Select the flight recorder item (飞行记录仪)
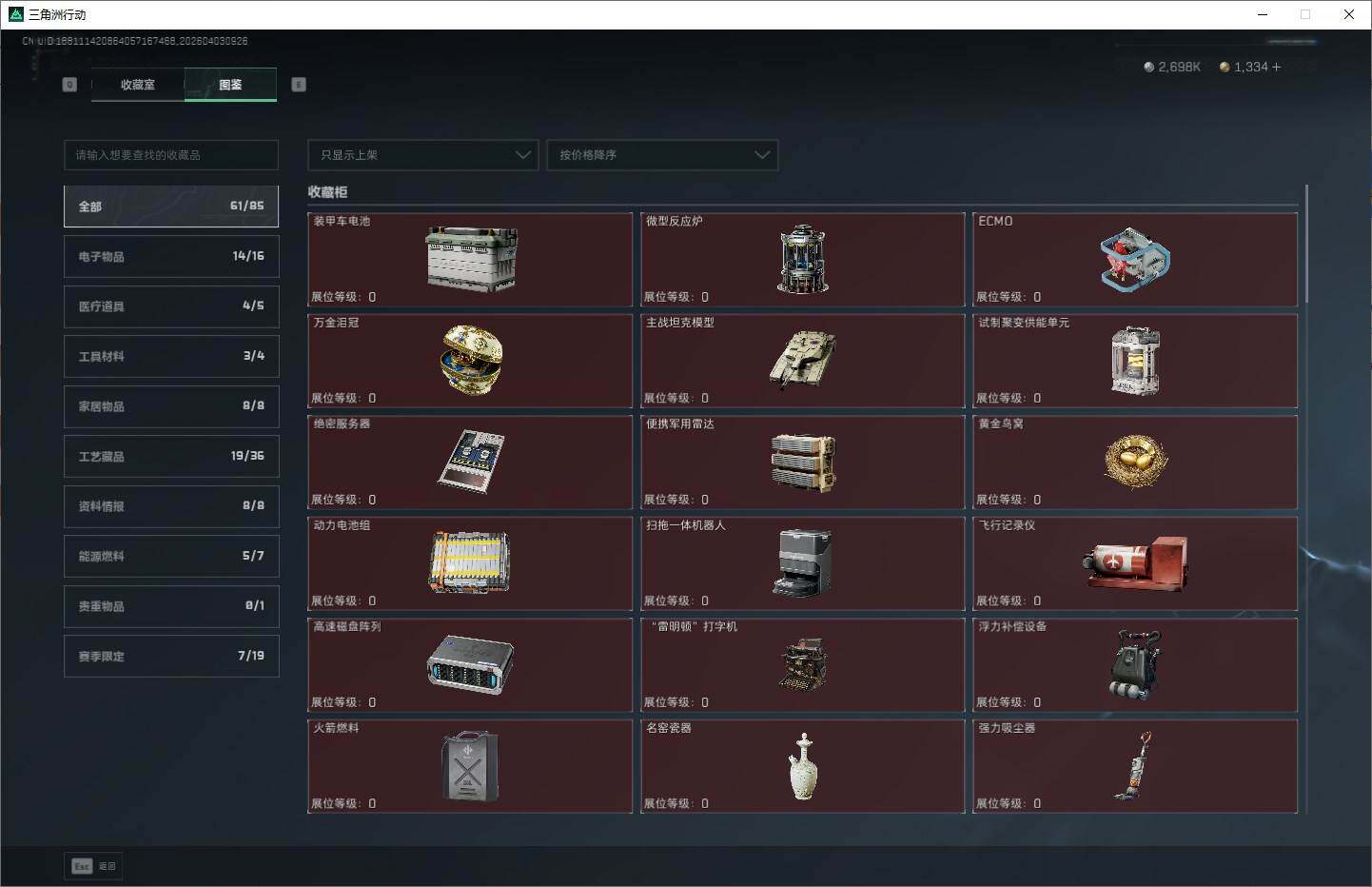The image size is (1372, 887). point(1135,562)
